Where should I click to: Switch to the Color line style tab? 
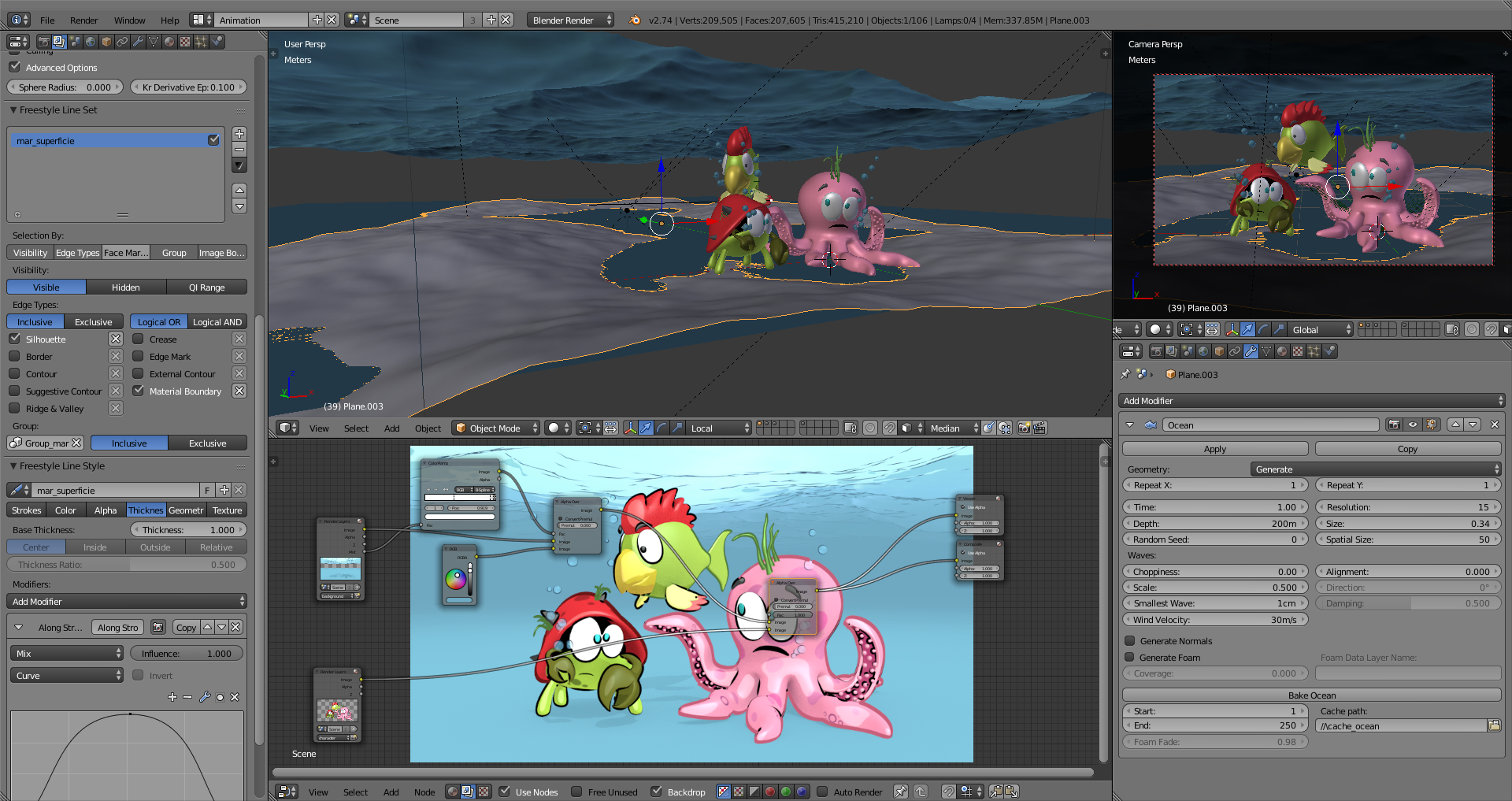click(65, 510)
